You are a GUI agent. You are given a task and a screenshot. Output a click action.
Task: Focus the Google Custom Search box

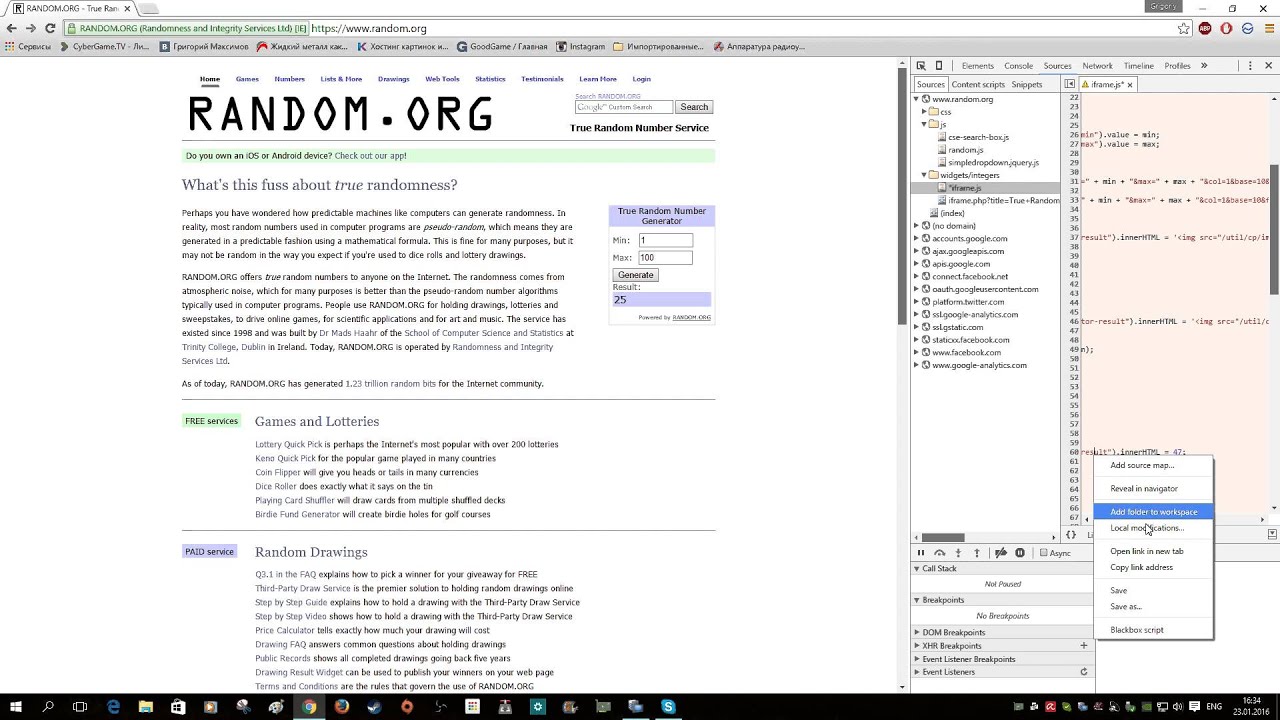tap(624, 107)
